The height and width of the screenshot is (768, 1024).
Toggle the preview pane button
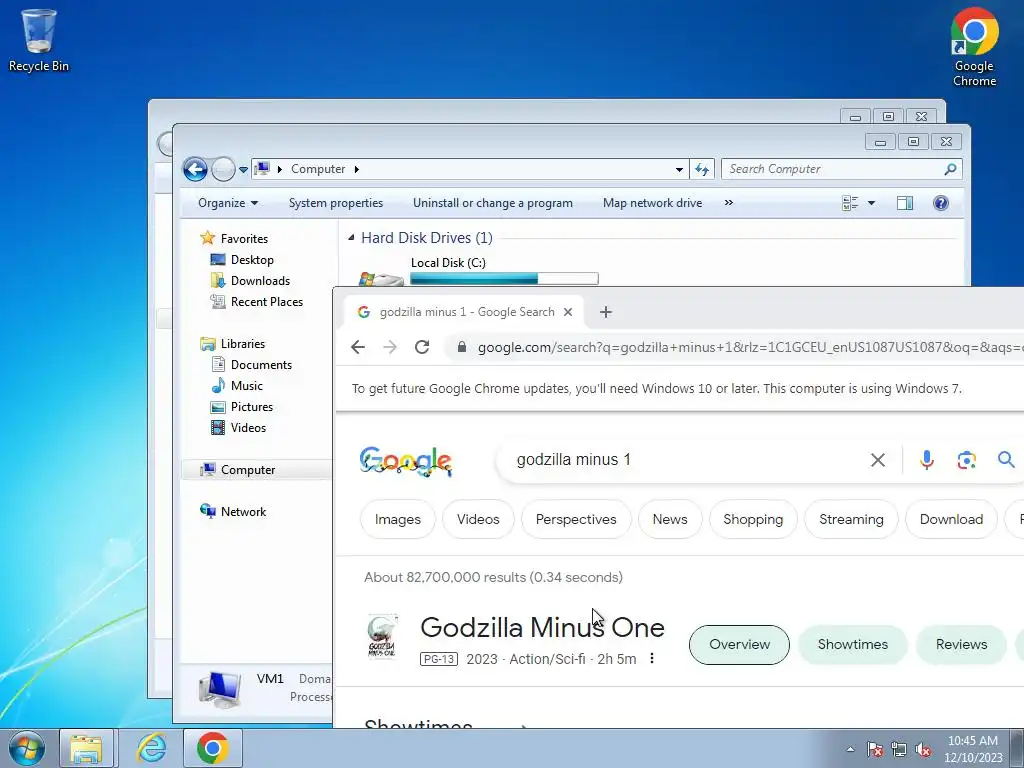point(904,203)
